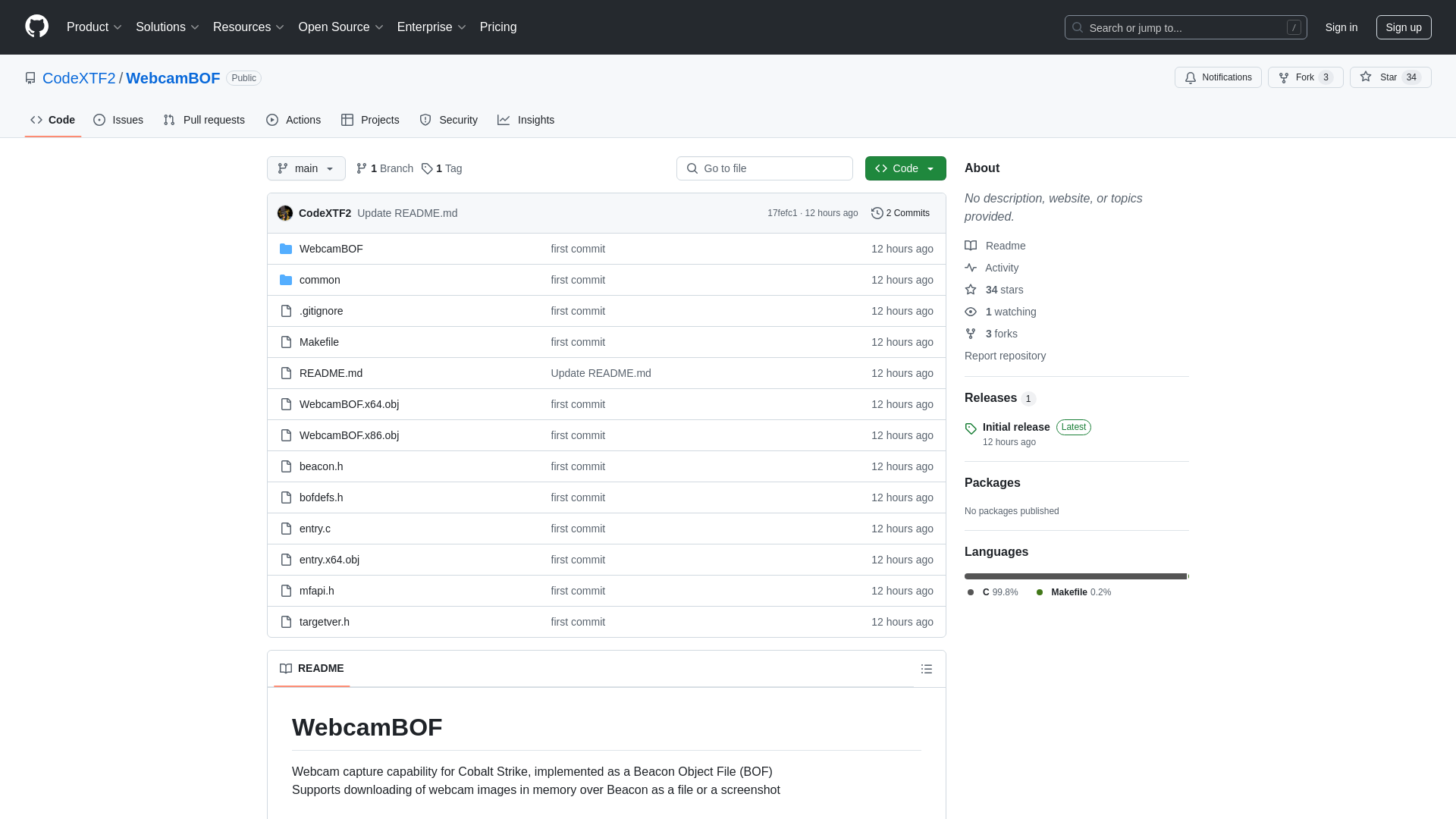Open the green Code dropdown button
Viewport: 1456px width, 819px height.
pos(905,168)
